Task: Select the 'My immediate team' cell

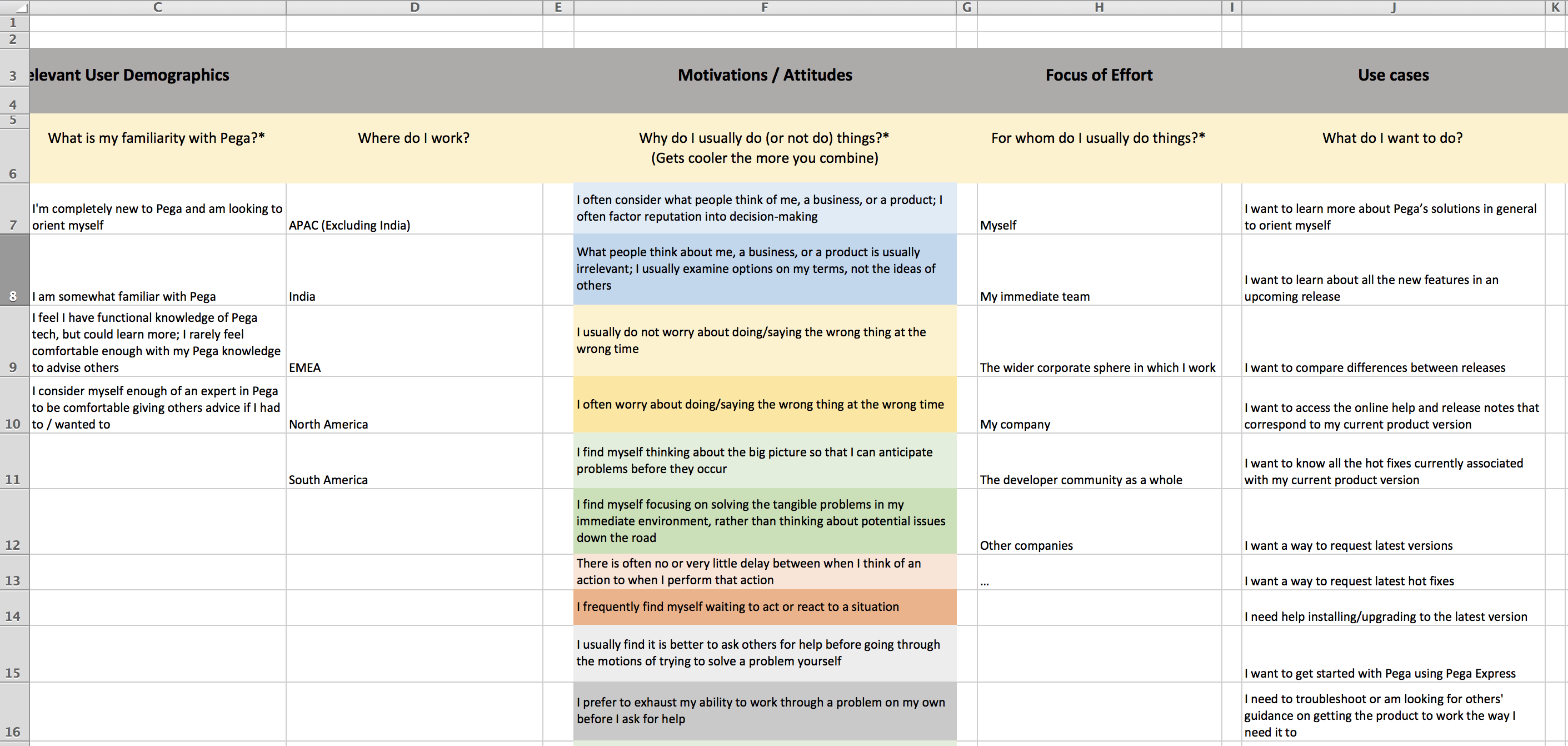Action: [x=1099, y=270]
